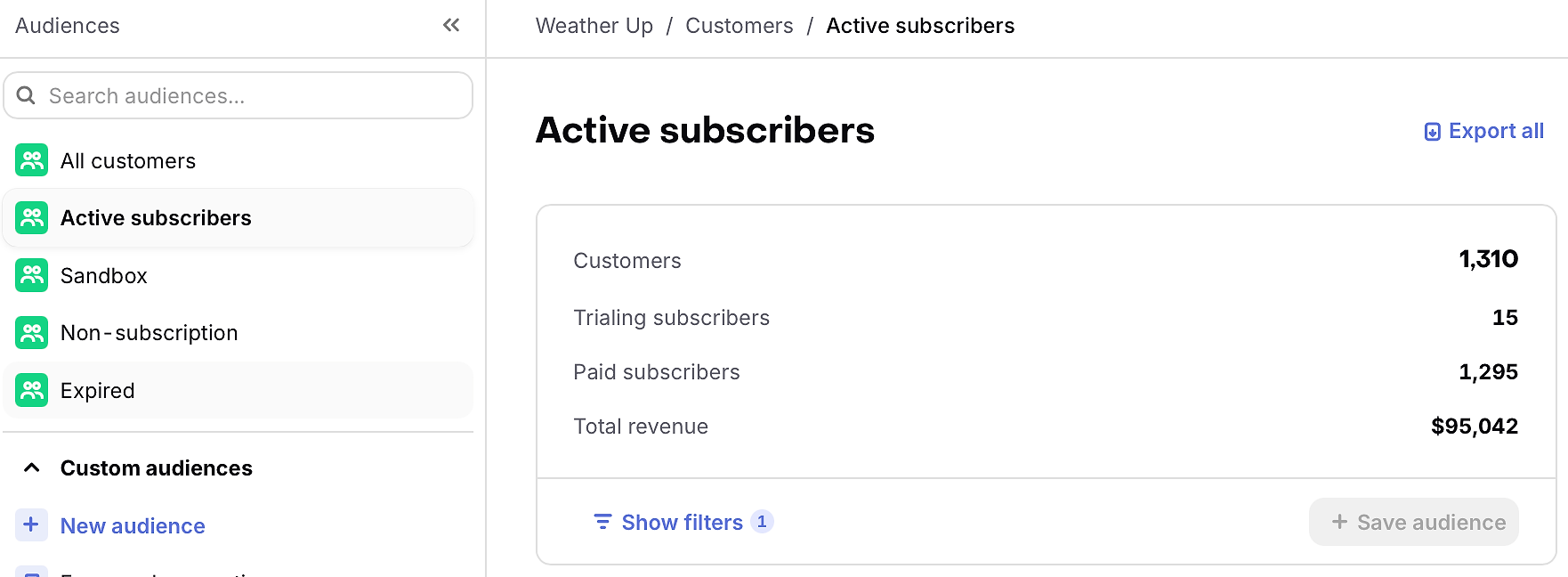Viewport: 1568px width, 577px height.
Task: Click the Export all download icon
Action: 1433,132
